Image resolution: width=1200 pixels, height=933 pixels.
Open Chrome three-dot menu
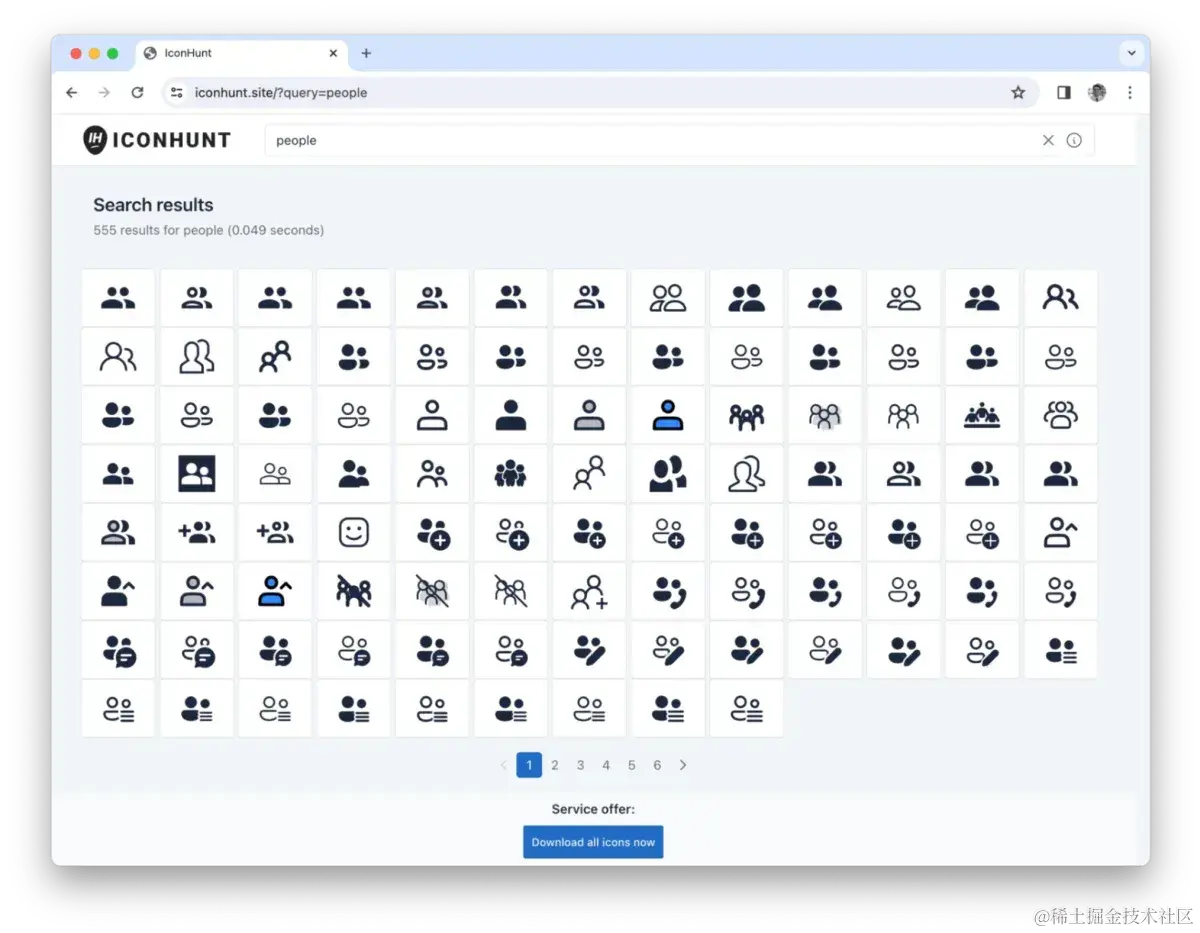click(1130, 92)
